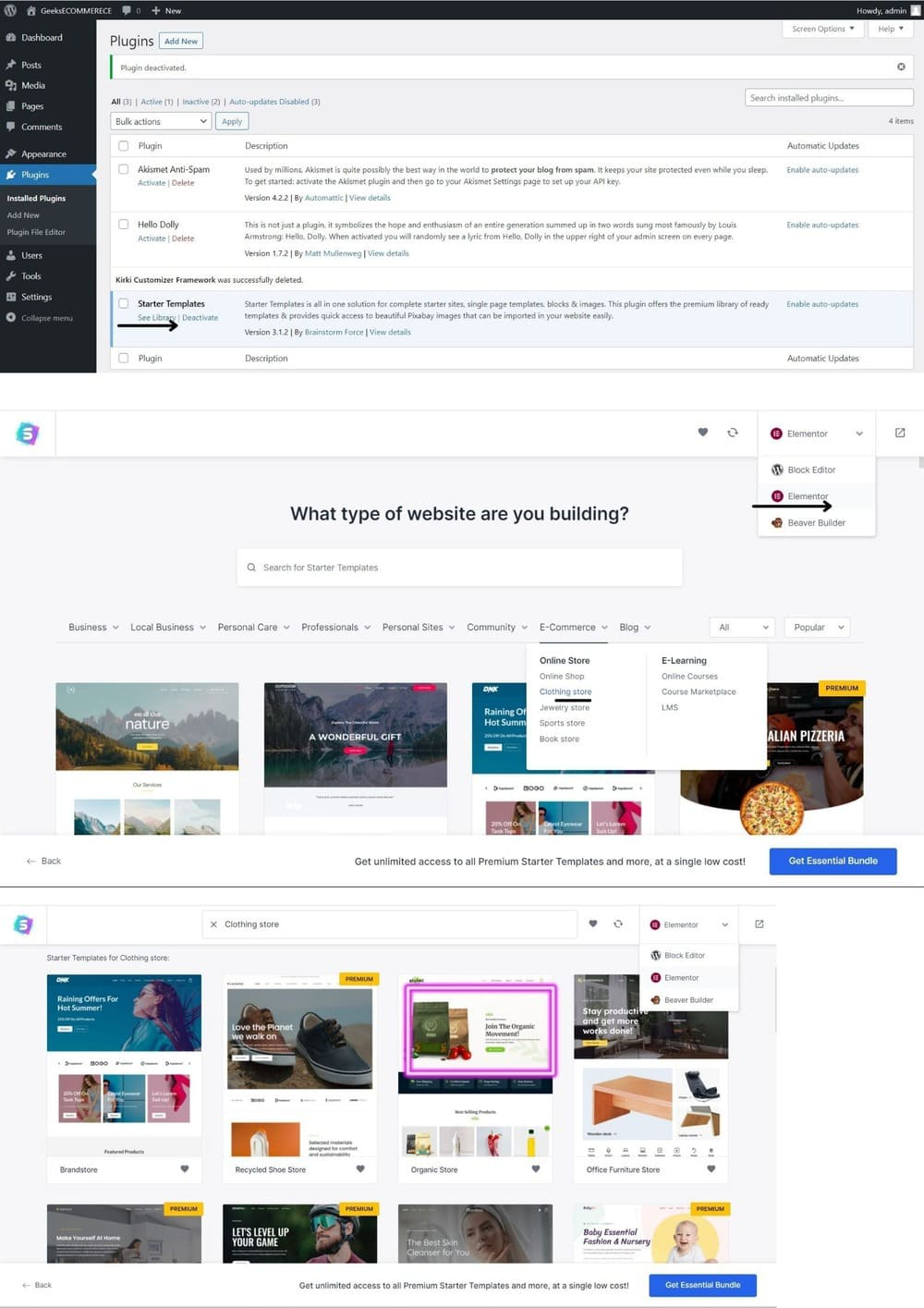This screenshot has width=924, height=1308.
Task: Open the nature template thumbnail
Action: tap(147, 758)
